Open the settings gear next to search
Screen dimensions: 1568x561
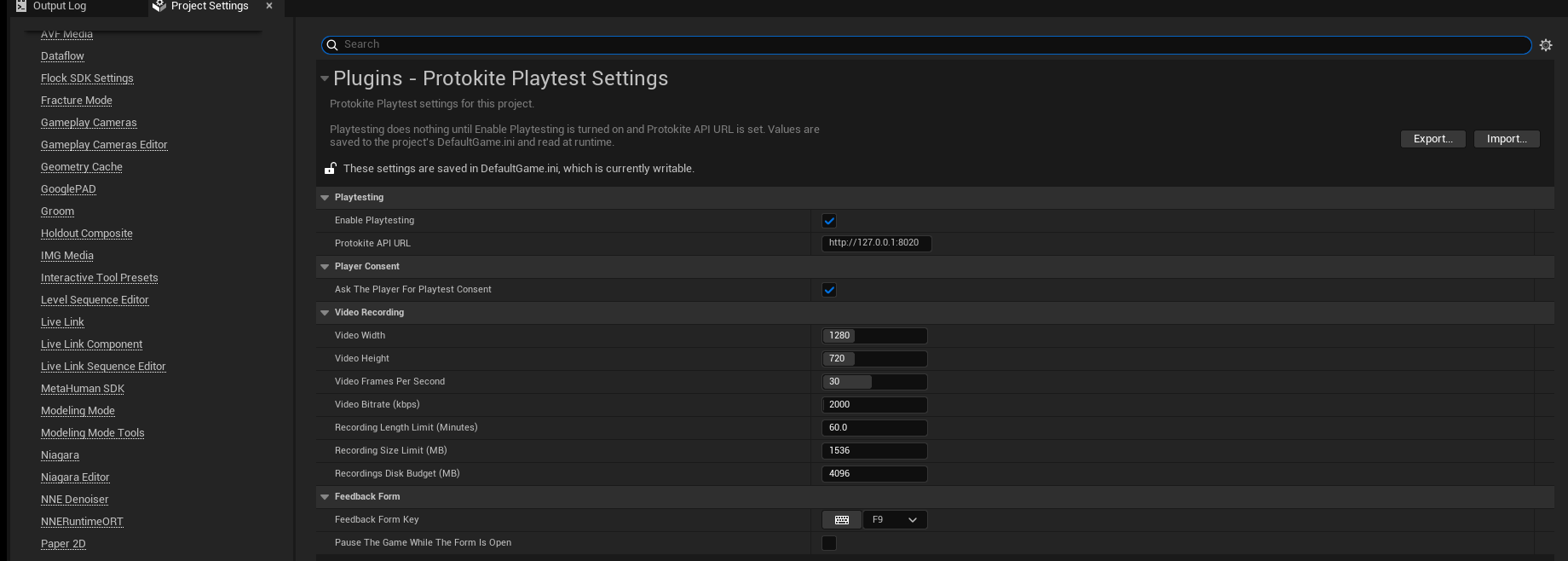click(x=1546, y=45)
